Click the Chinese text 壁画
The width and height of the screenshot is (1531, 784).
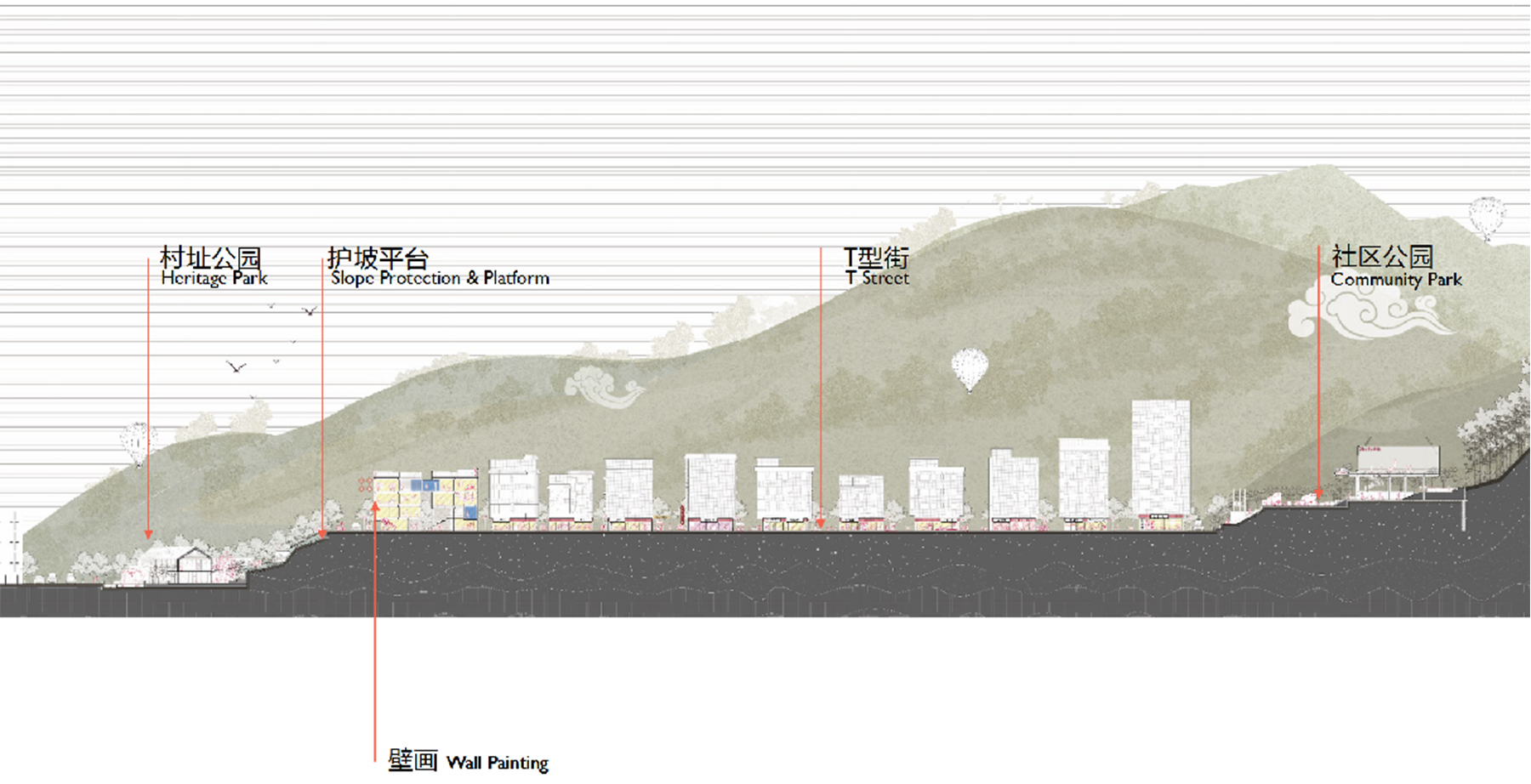[413, 760]
